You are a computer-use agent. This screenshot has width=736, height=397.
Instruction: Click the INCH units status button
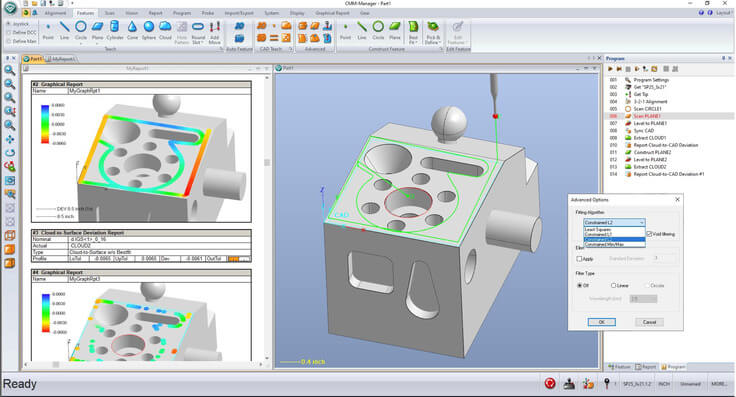click(664, 383)
